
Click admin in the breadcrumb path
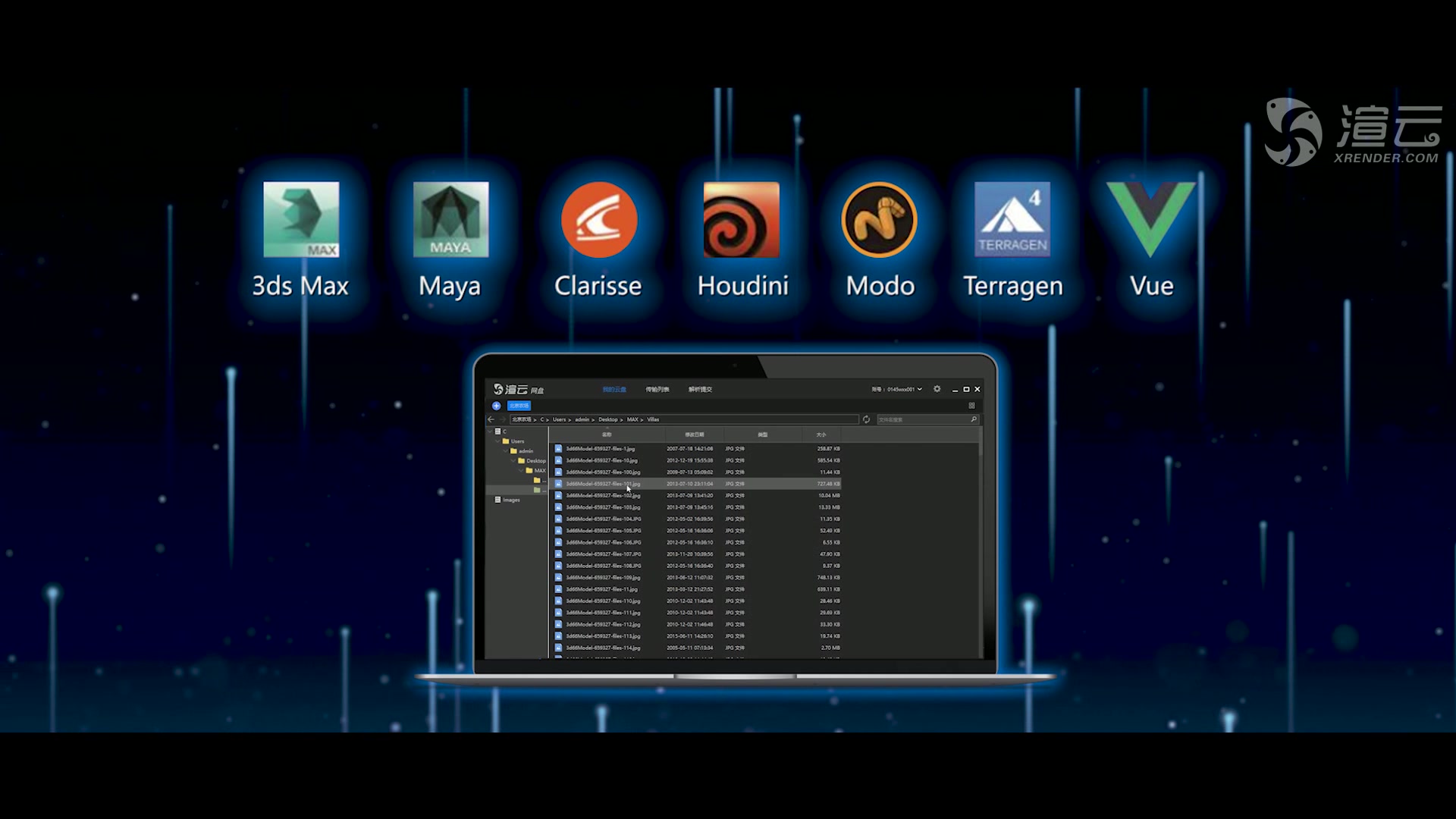582,419
